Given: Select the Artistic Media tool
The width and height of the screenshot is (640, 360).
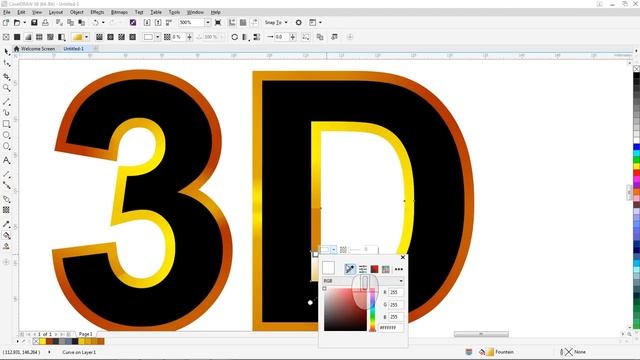Looking at the screenshot, I should (7, 112).
